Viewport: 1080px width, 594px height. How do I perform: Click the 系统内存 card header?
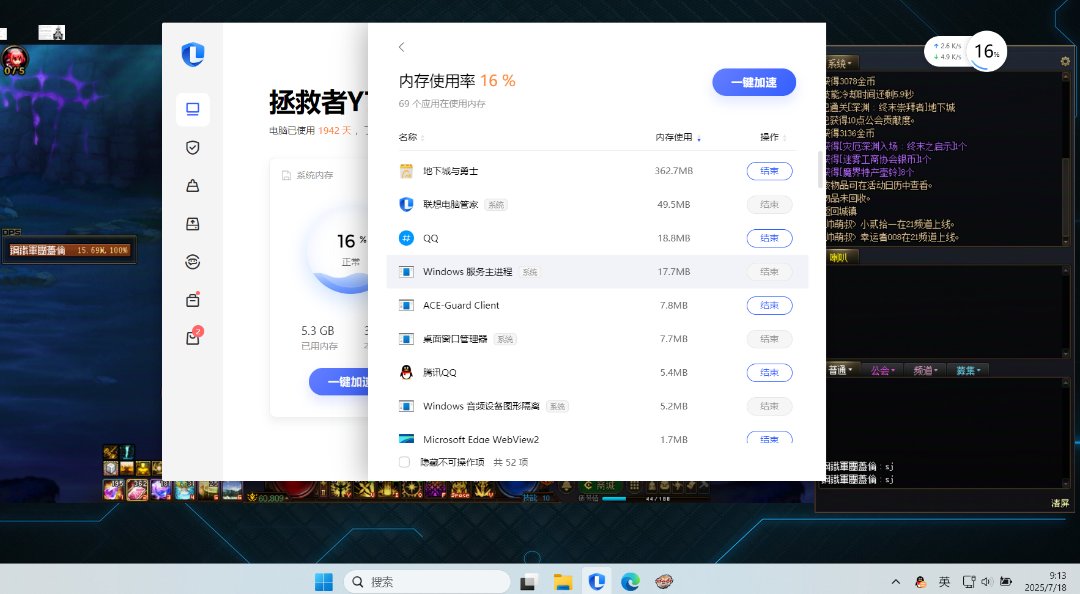[308, 176]
